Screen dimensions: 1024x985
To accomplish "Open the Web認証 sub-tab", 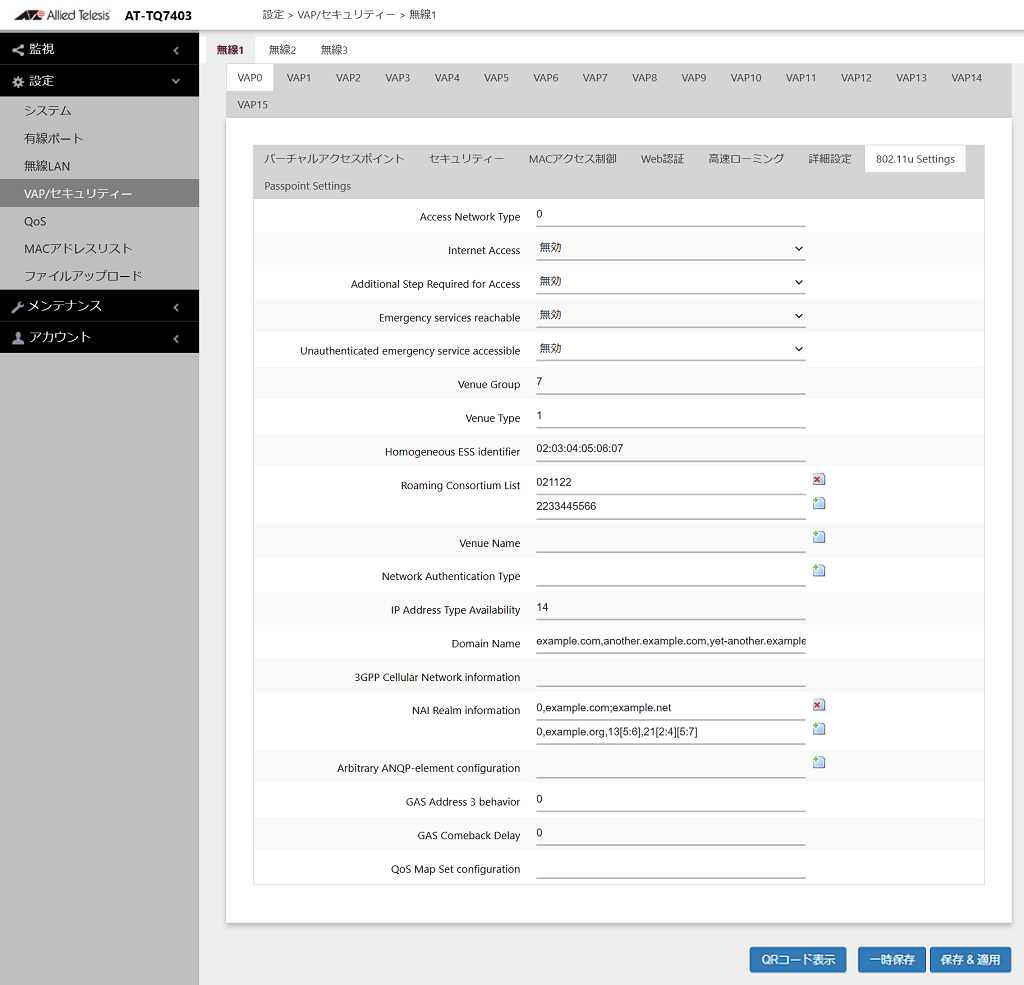I will pyautogui.click(x=662, y=159).
